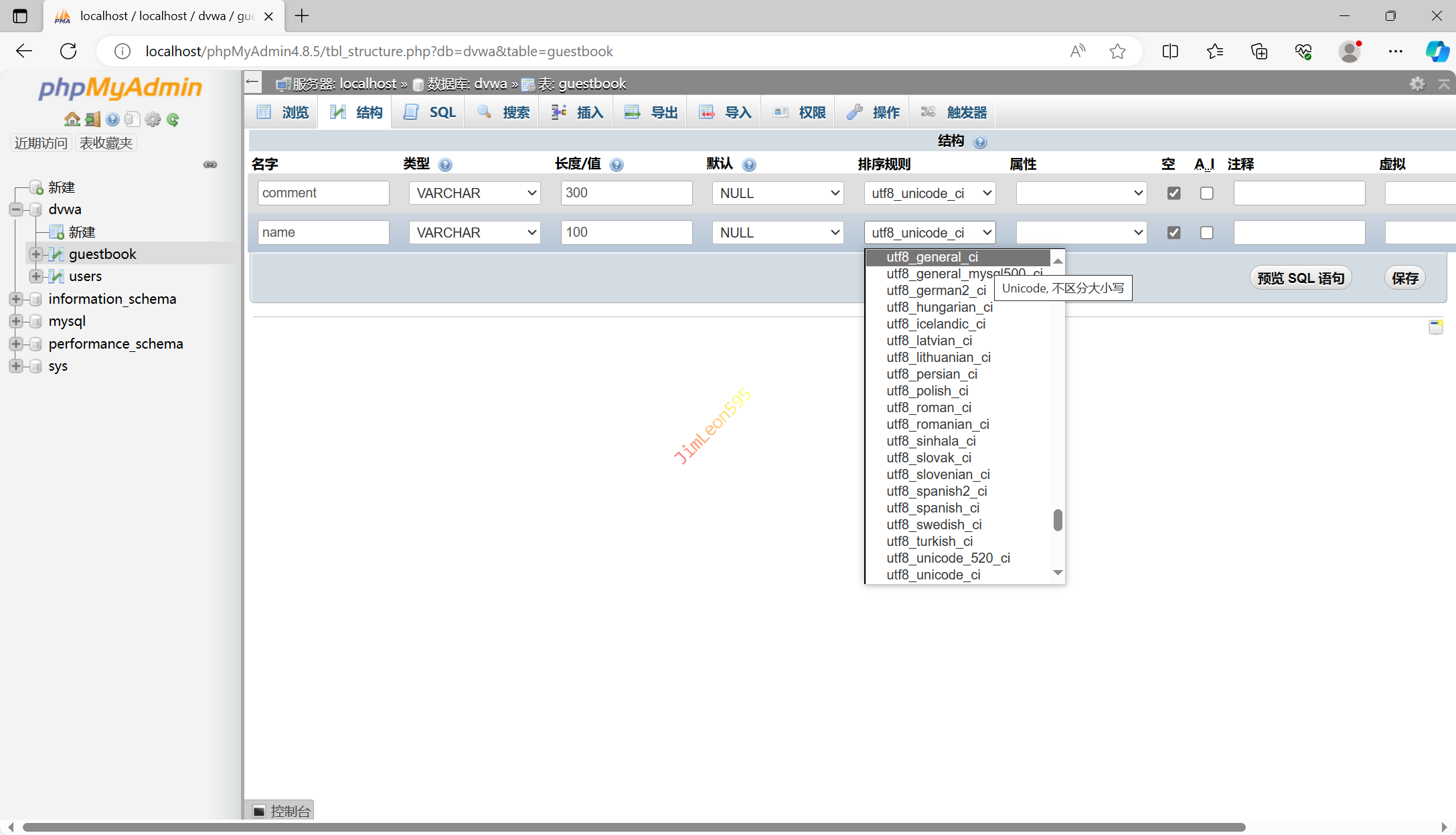The width and height of the screenshot is (1456, 835).
Task: Switch to the SQL tab
Action: coord(430,112)
